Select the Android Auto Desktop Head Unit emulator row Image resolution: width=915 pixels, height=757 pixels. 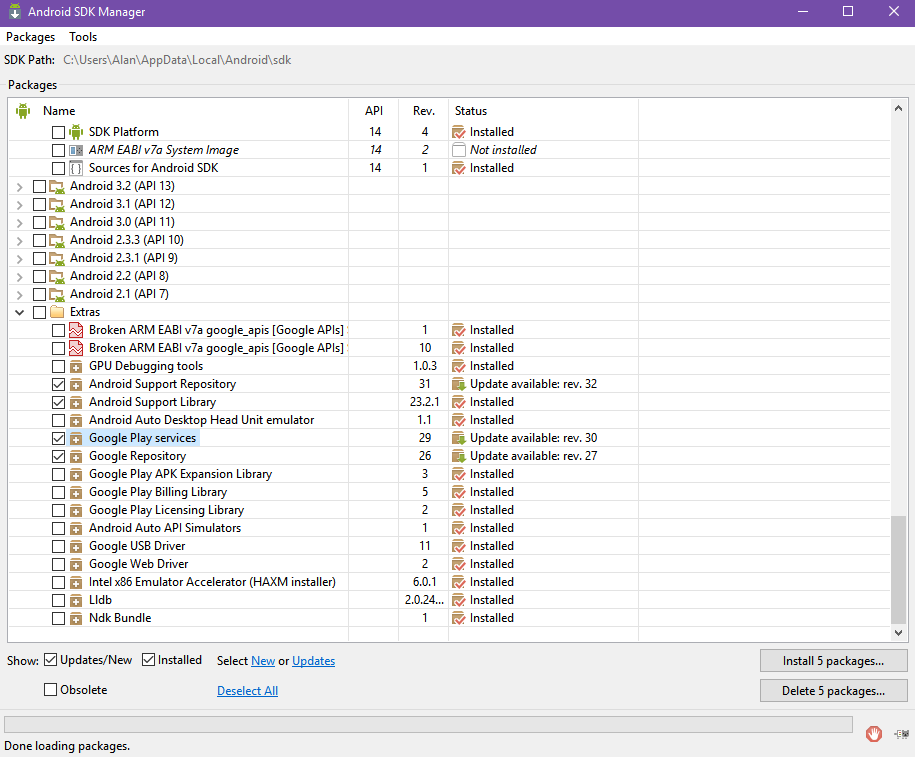pyautogui.click(x=449, y=420)
